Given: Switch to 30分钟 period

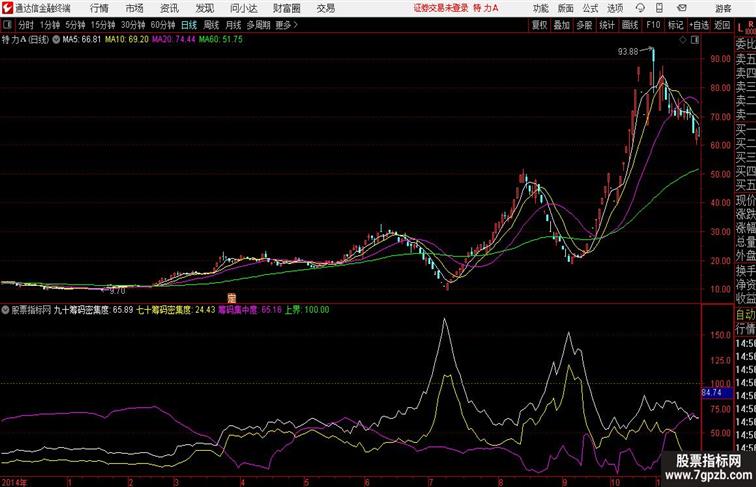Looking at the screenshot, I should point(133,25).
